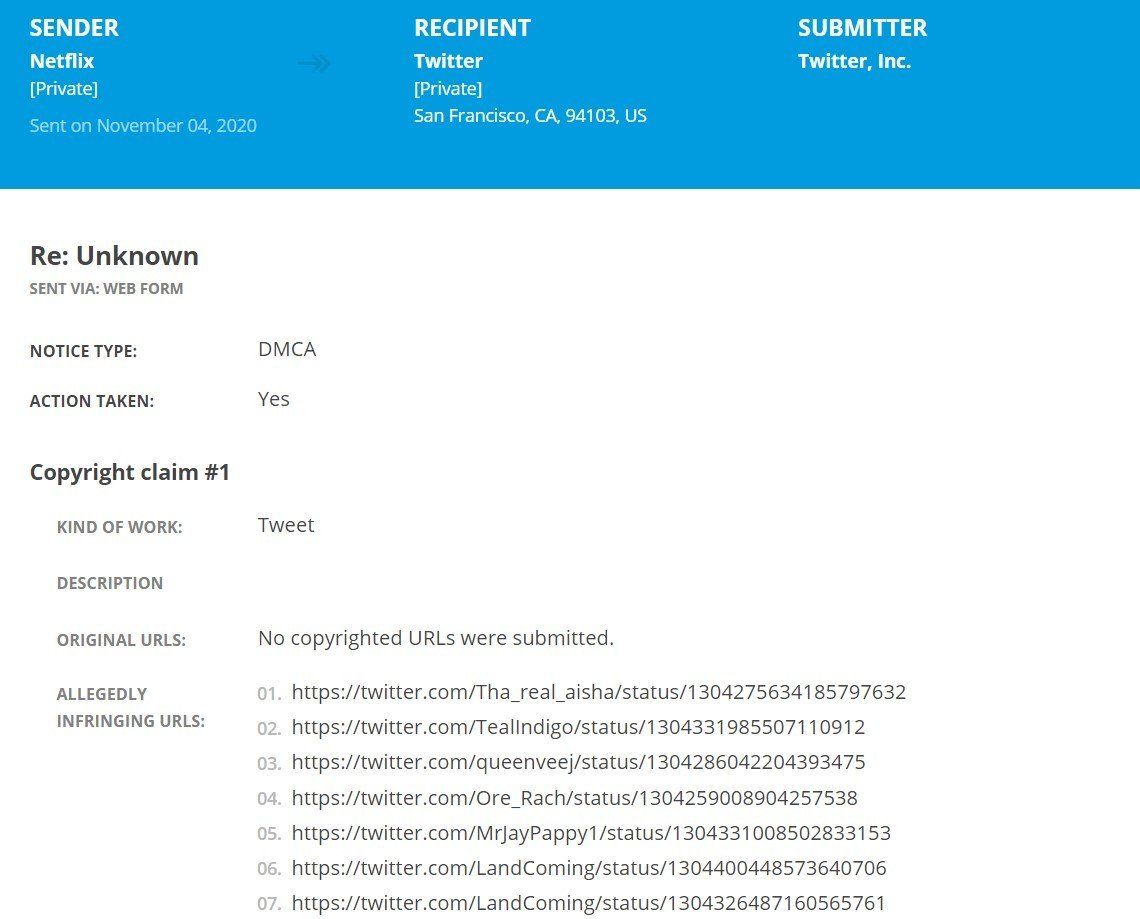Click the Re: Unknown notice title

tap(114, 256)
